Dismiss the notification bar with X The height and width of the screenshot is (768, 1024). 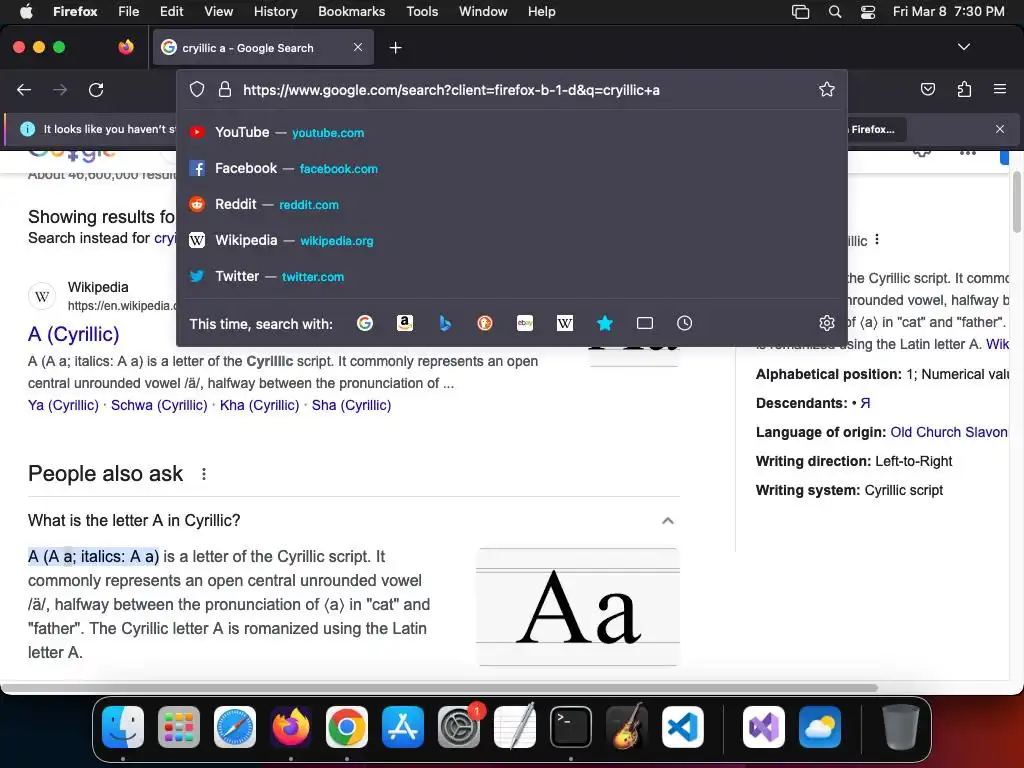(1000, 129)
